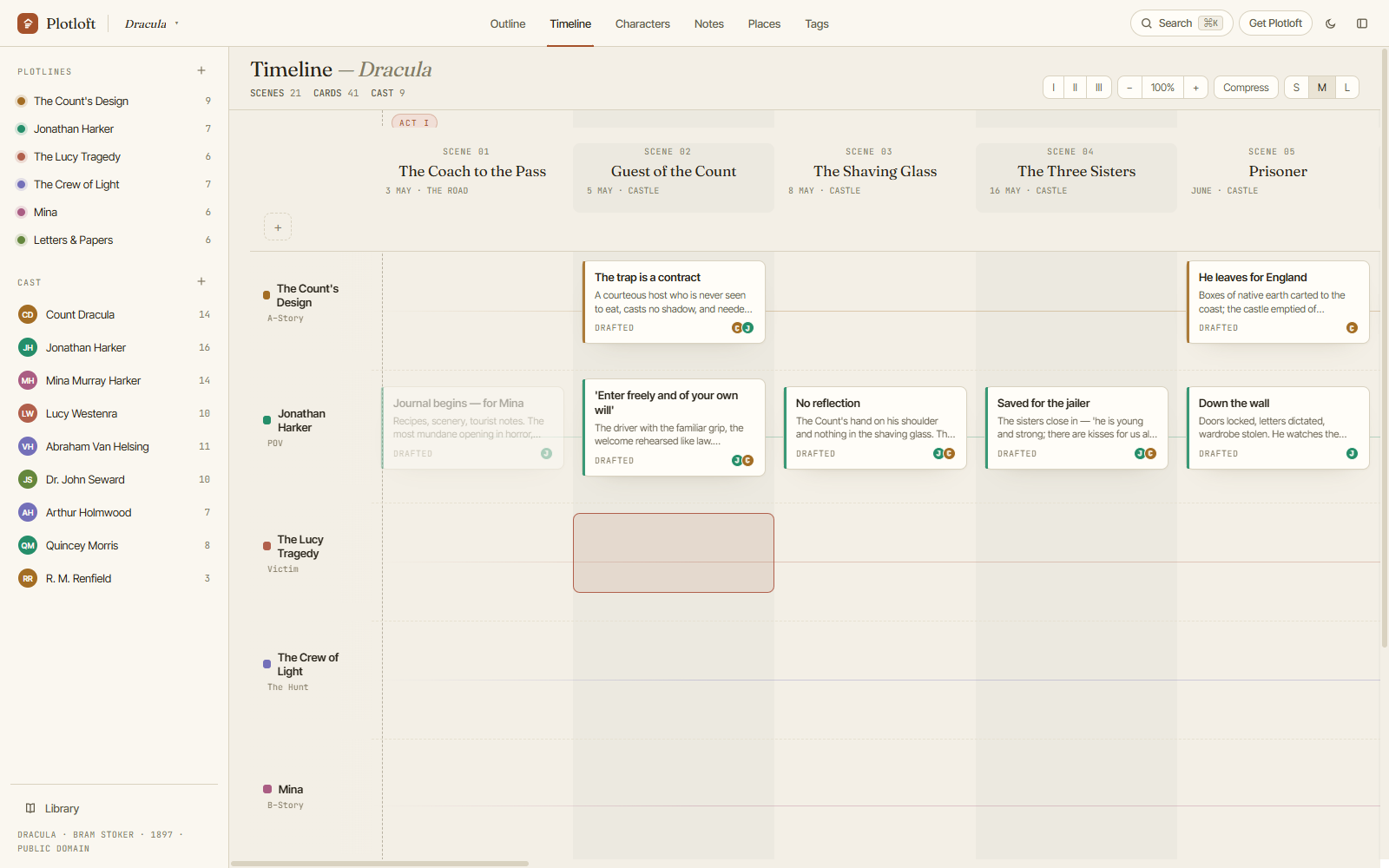Open the Library from the book icon
1389x868 pixels.
(x=30, y=808)
